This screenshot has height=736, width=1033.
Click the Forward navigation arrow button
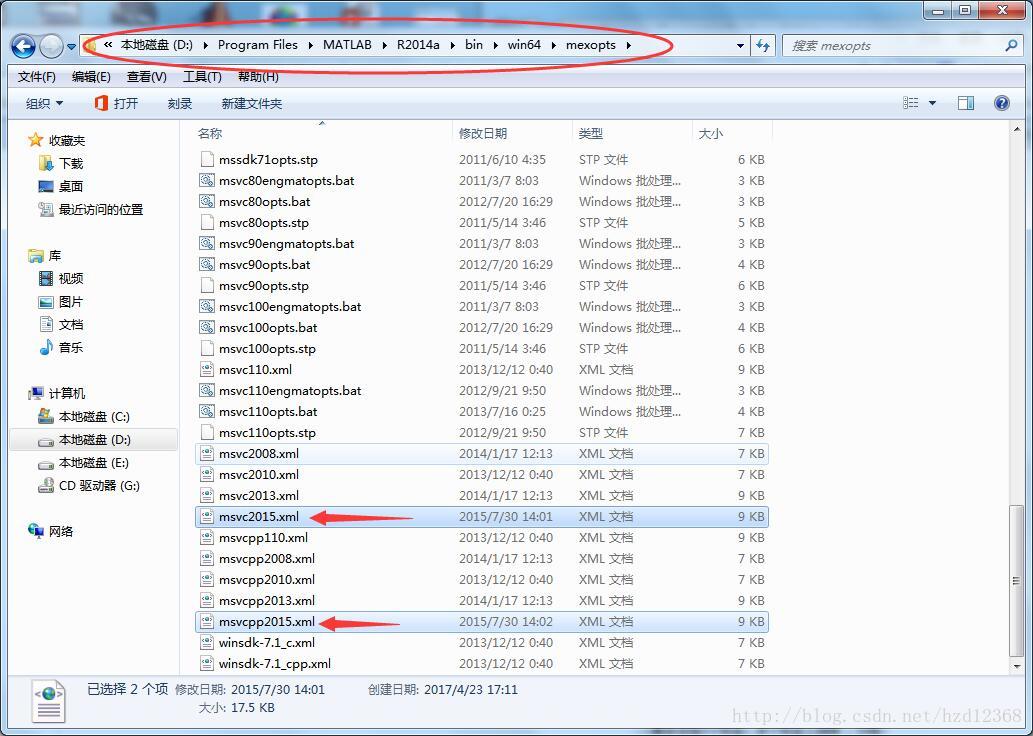click(51, 46)
